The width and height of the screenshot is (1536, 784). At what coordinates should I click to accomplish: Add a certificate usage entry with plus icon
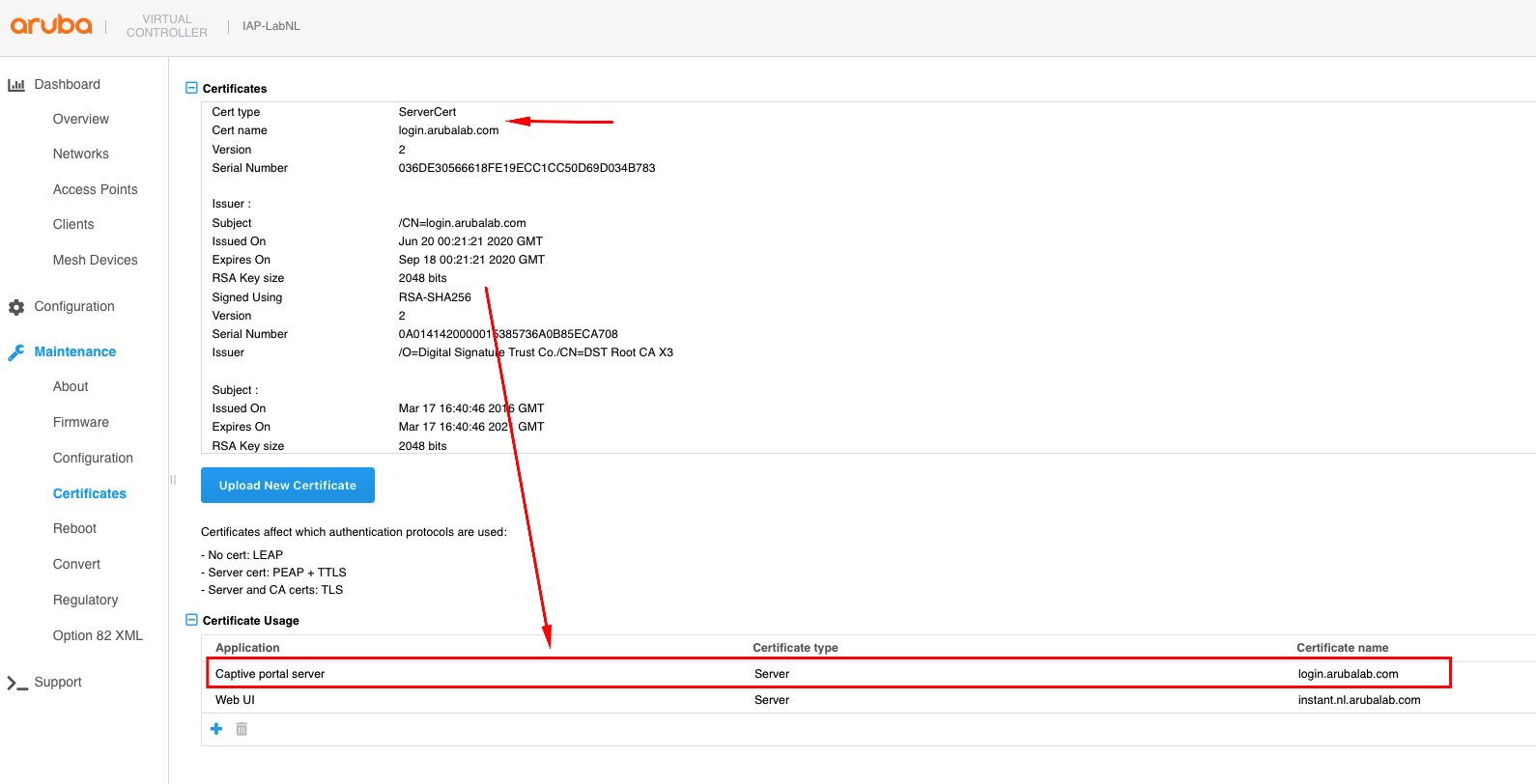click(x=216, y=729)
